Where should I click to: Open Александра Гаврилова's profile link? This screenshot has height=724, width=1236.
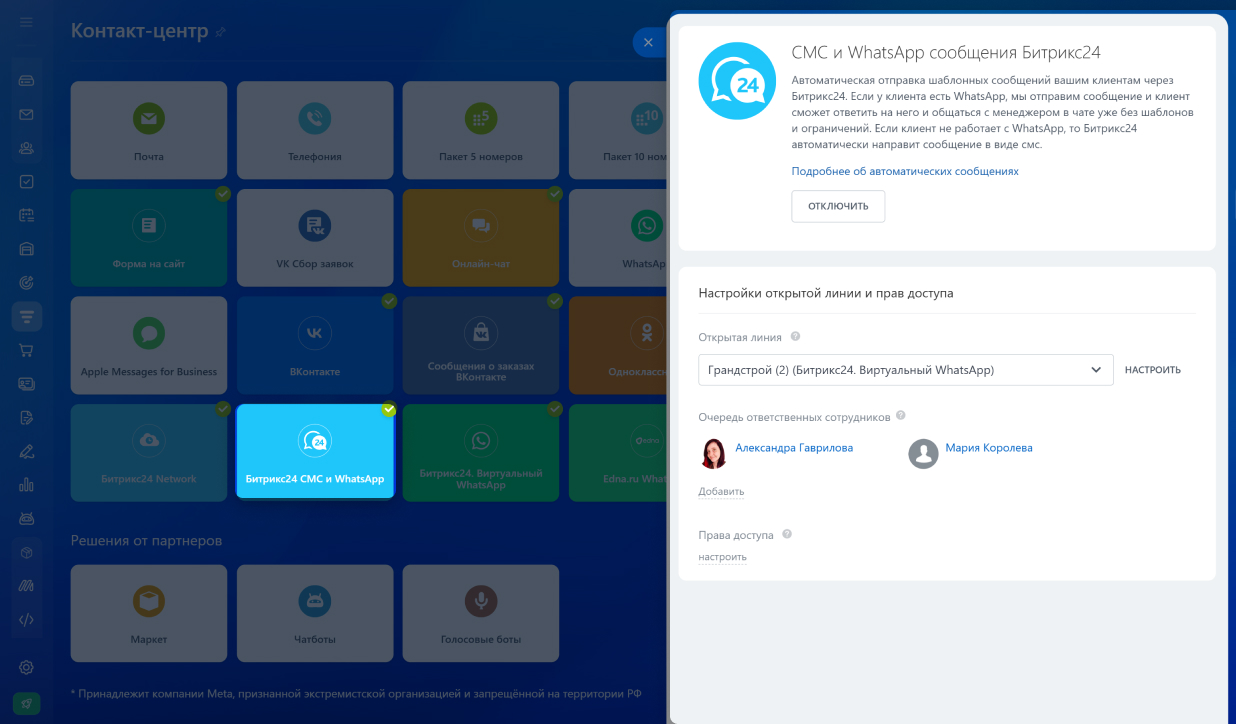click(x=794, y=448)
